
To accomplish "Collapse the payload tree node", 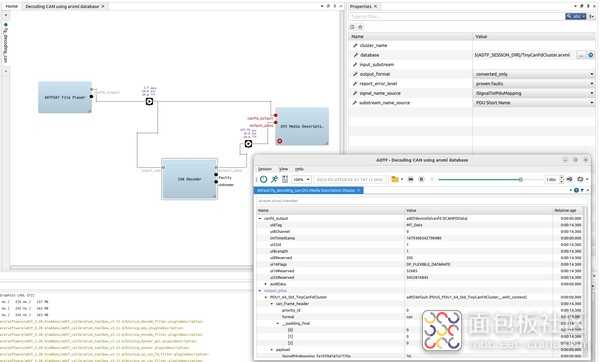I will [272, 350].
